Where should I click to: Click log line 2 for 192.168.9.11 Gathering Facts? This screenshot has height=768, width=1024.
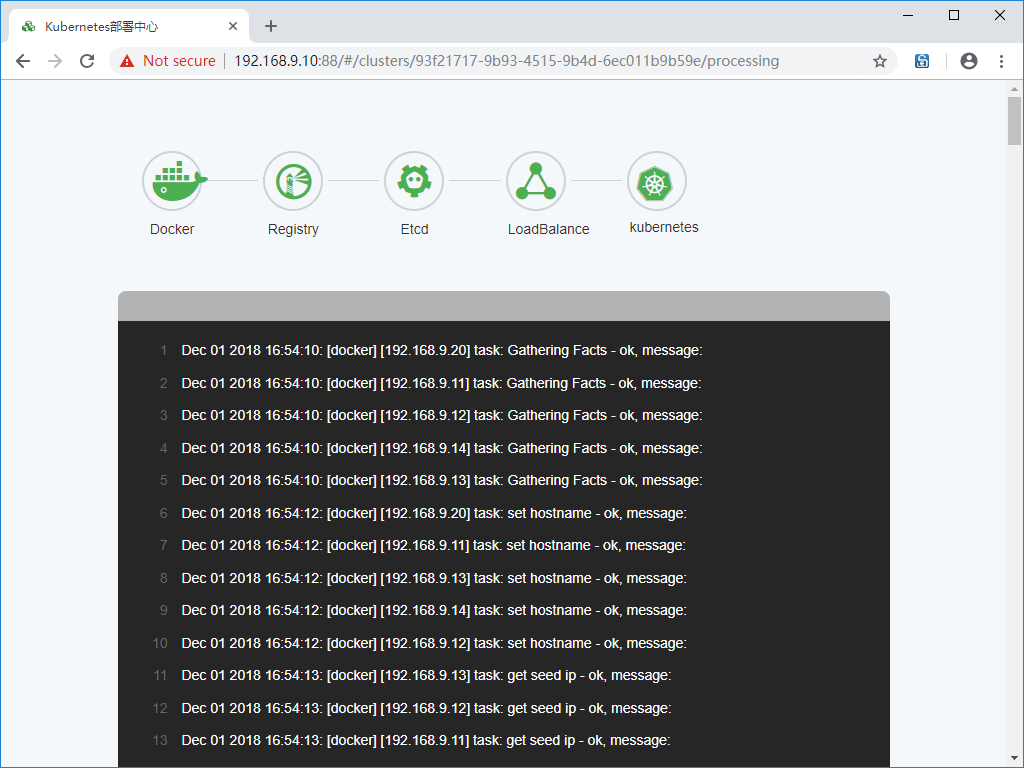441,383
